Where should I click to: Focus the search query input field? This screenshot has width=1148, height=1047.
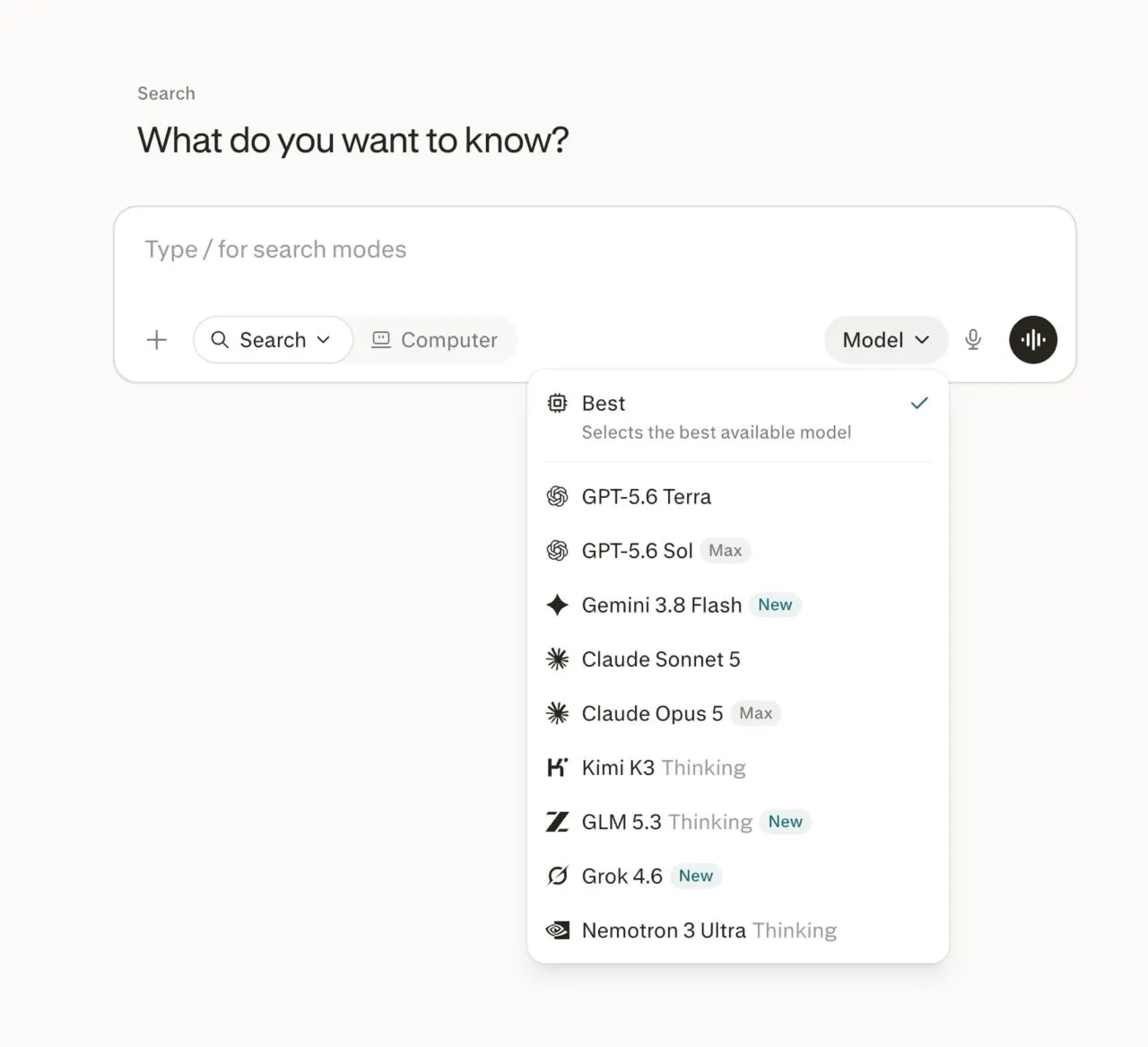(x=595, y=256)
